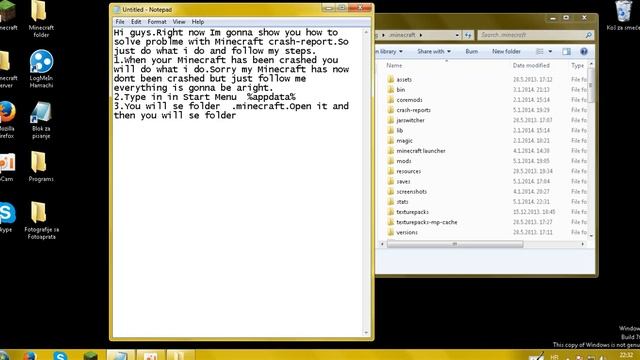Select the lib folder icon
Screen dimensions: 640x360
coord(391,130)
